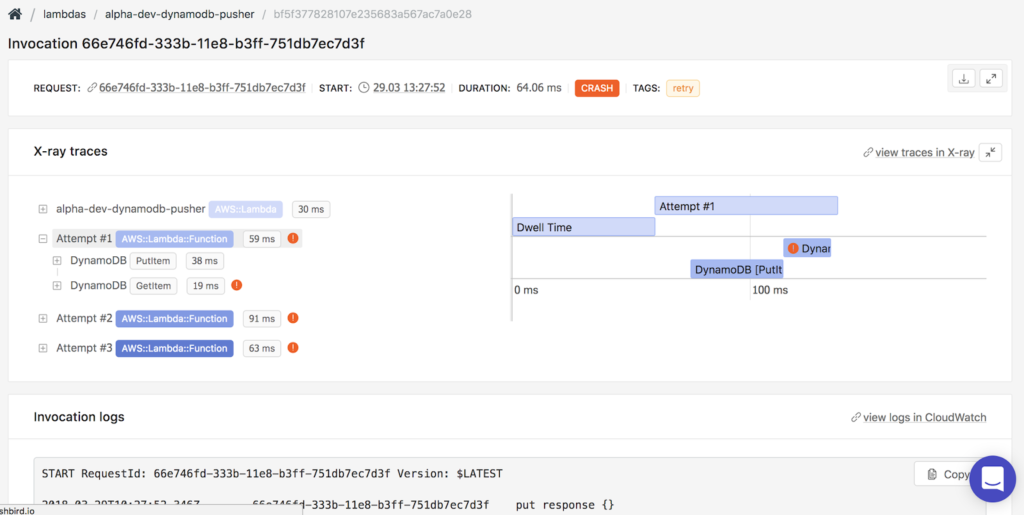This screenshot has height=515, width=1024.
Task: Expand the Attempt #3 trace row
Action: point(43,348)
